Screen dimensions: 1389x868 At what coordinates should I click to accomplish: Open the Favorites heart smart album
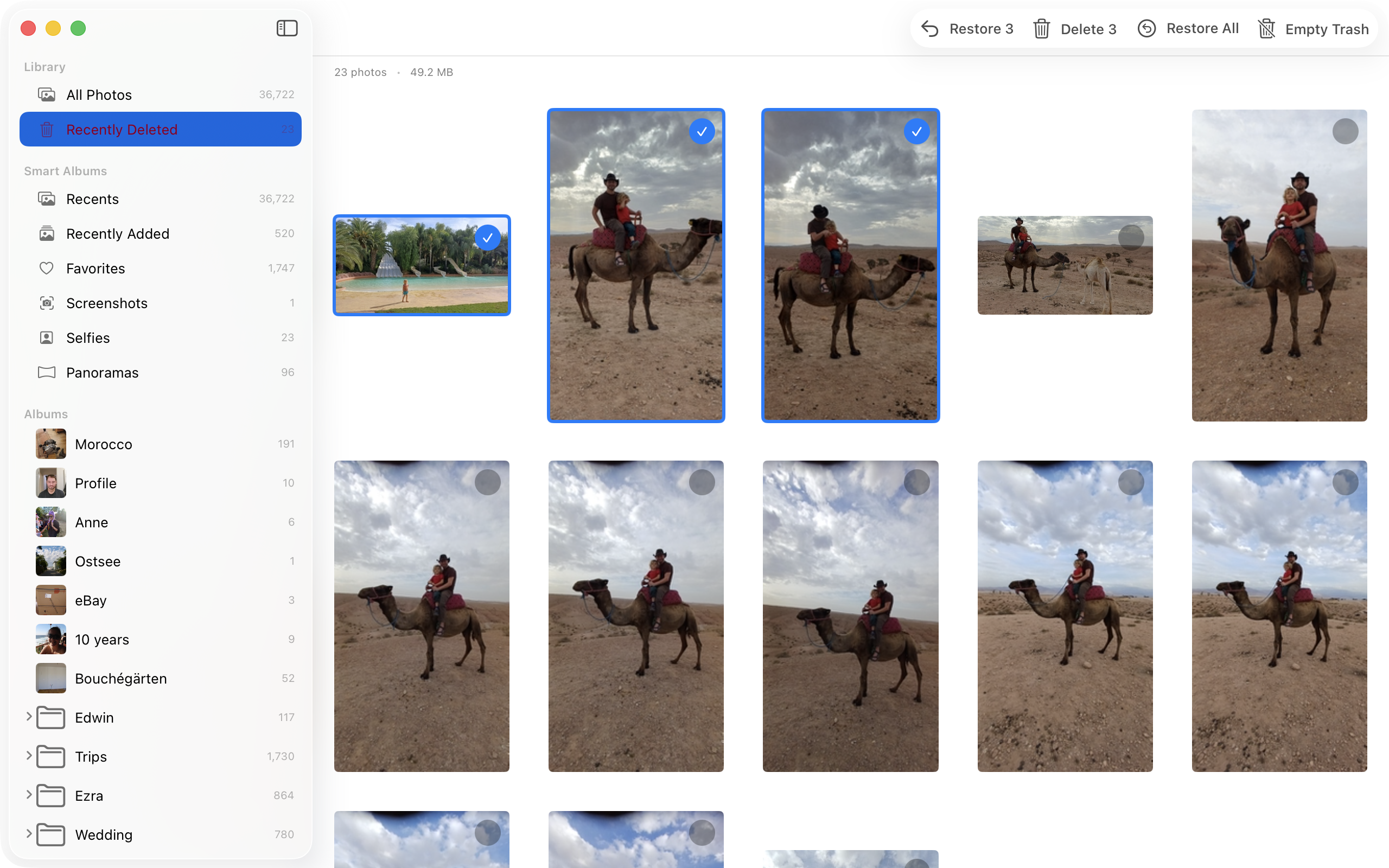tap(47, 268)
